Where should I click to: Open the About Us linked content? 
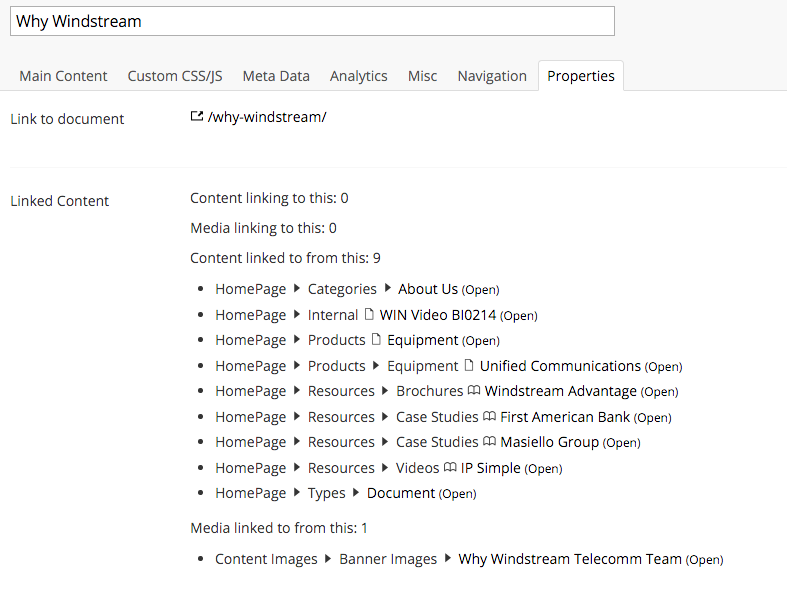(x=428, y=289)
